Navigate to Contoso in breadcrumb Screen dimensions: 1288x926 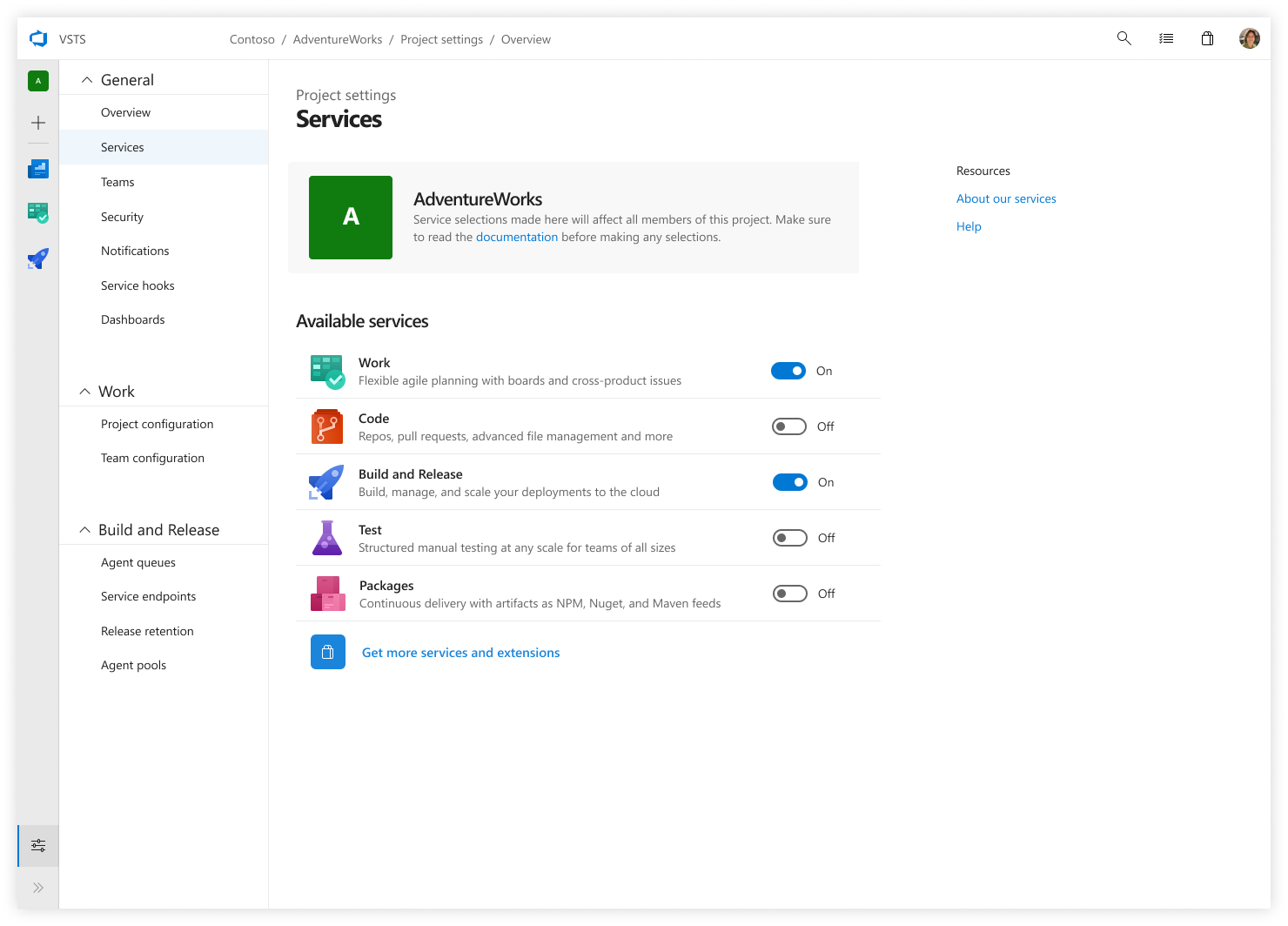pos(252,39)
